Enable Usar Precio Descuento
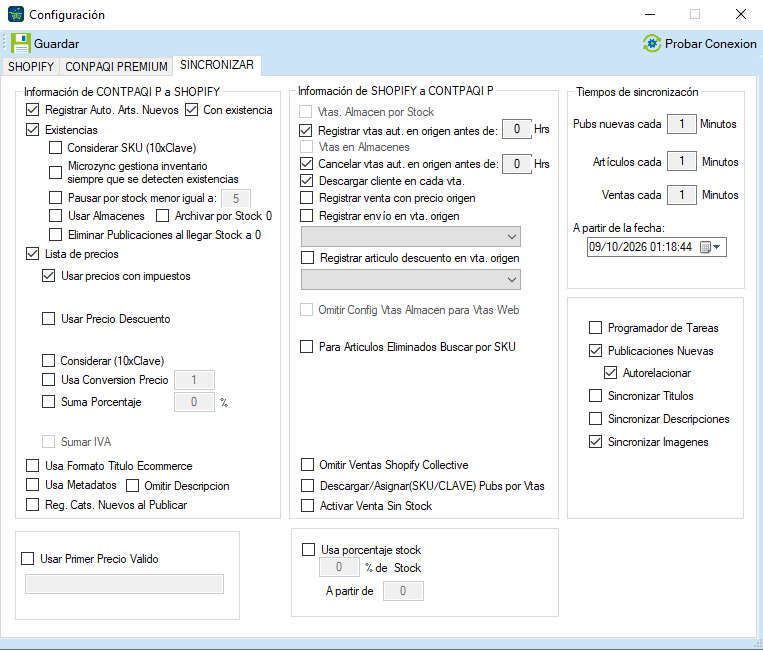763x651 pixels. (49, 319)
